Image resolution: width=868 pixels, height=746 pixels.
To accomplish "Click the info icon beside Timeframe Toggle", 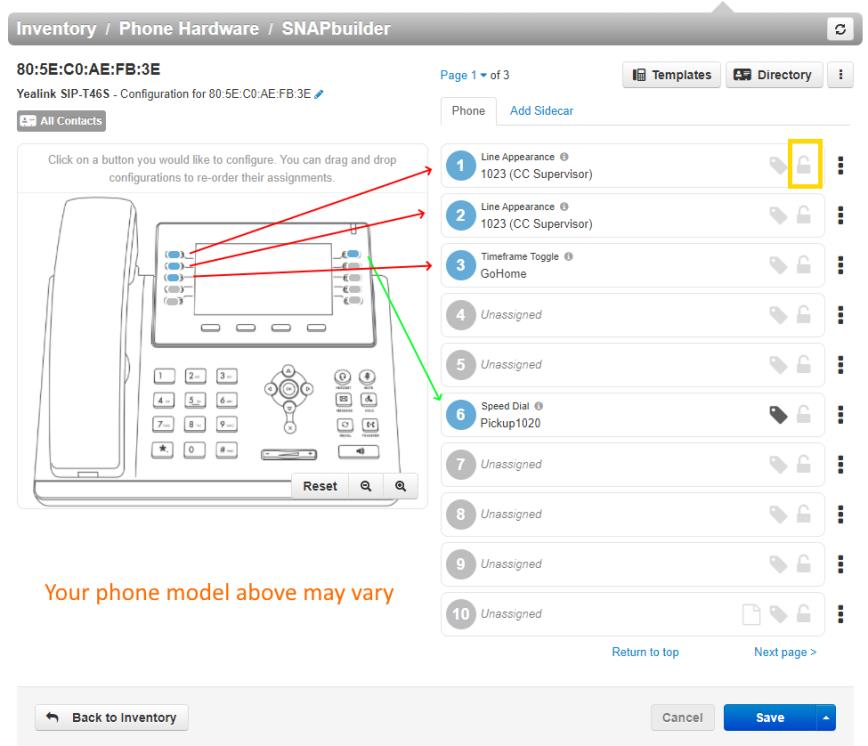I will point(569,256).
